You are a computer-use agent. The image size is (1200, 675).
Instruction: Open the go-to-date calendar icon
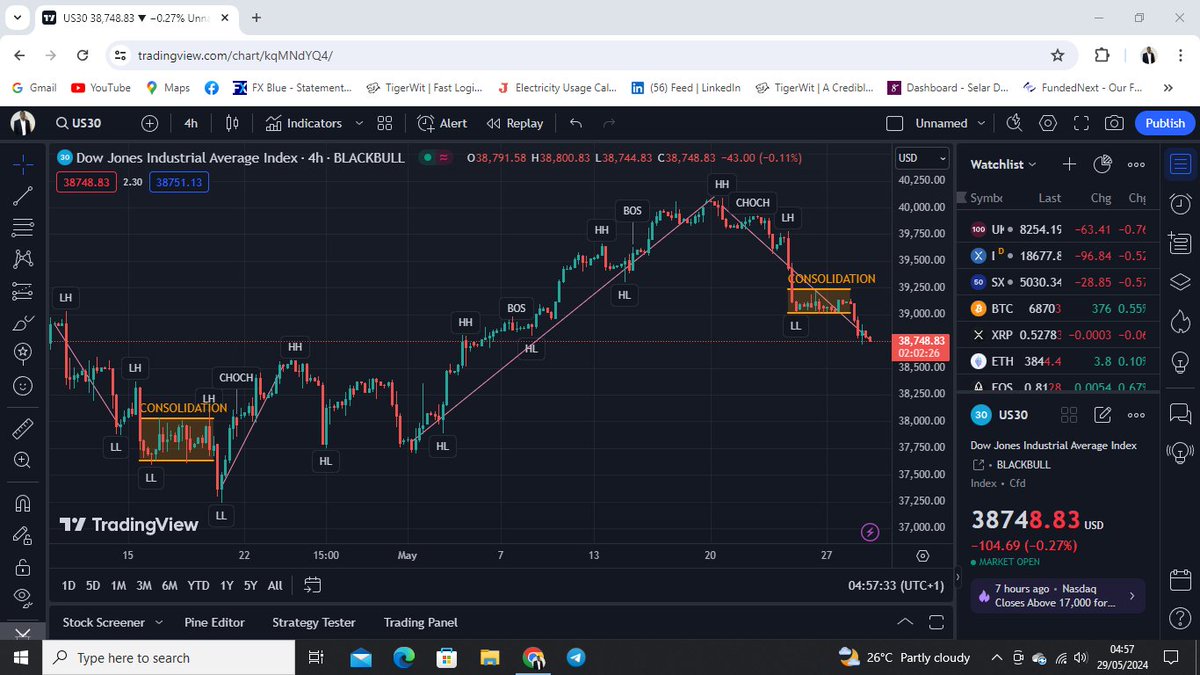tap(312, 585)
